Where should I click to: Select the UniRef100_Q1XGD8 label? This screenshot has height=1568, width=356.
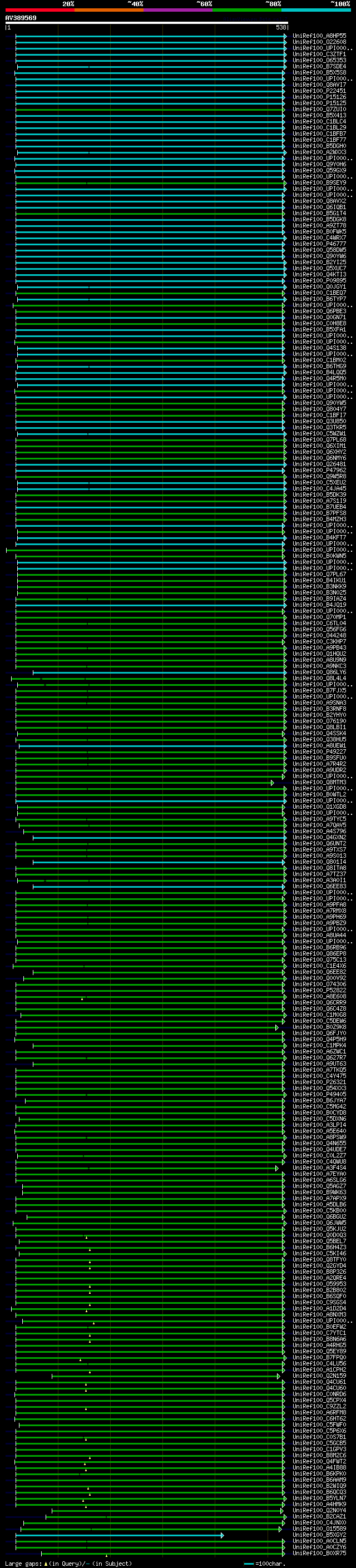pos(319,807)
